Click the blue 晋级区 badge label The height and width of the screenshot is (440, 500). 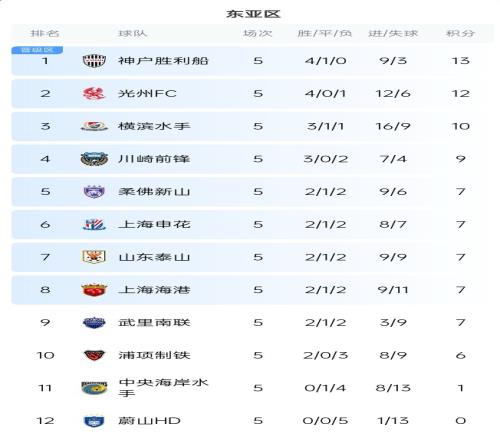[37, 50]
